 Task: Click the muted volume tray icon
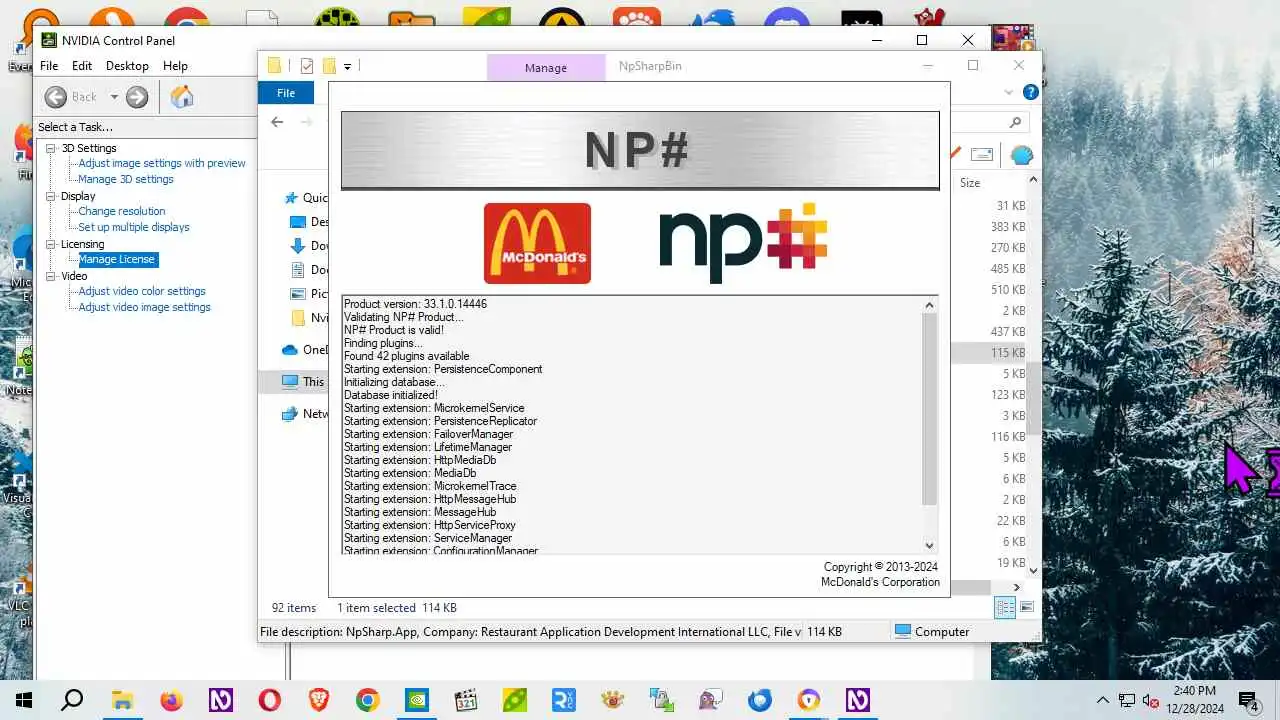click(1150, 700)
